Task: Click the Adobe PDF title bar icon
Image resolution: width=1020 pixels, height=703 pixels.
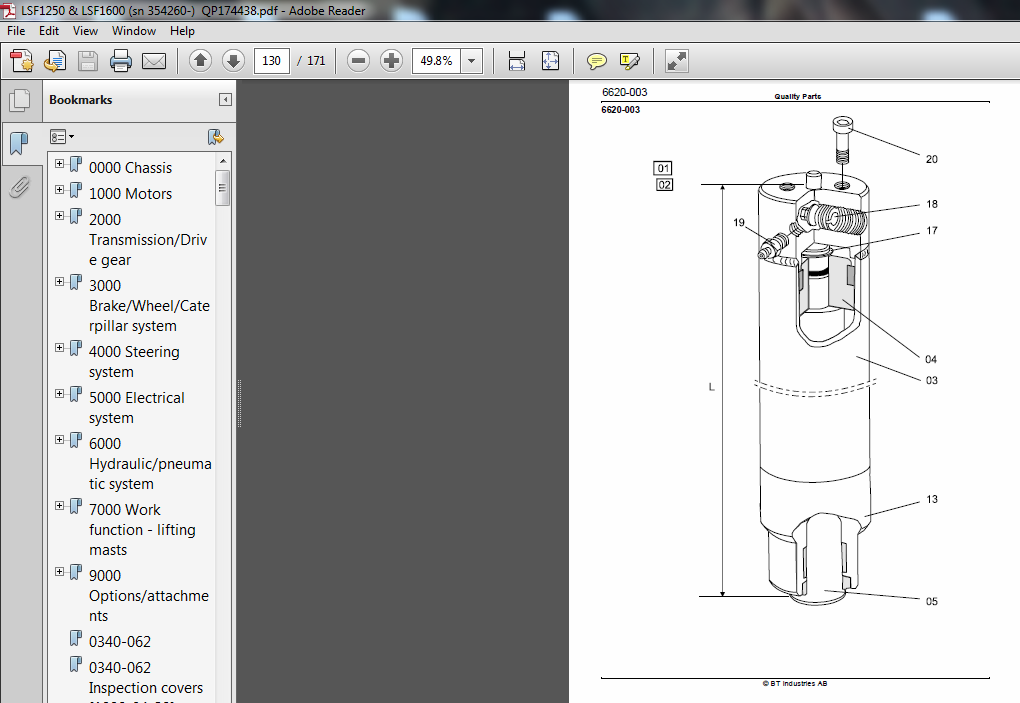Action: pyautogui.click(x=8, y=10)
